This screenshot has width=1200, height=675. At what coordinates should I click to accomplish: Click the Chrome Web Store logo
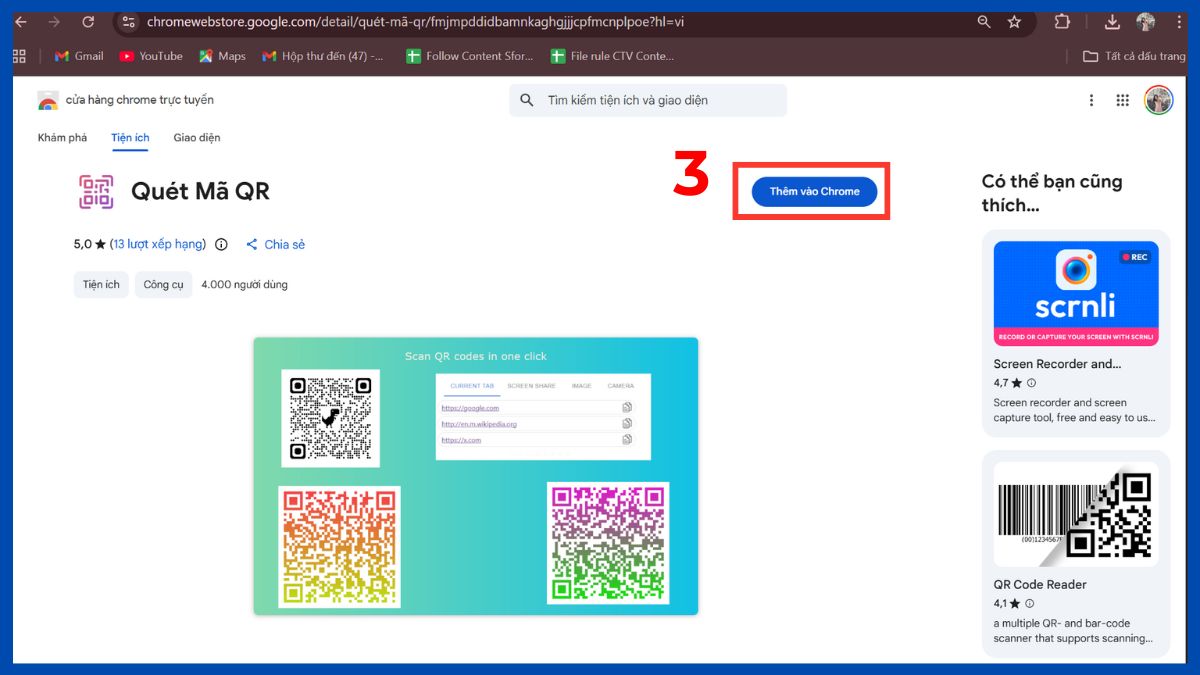pos(48,100)
